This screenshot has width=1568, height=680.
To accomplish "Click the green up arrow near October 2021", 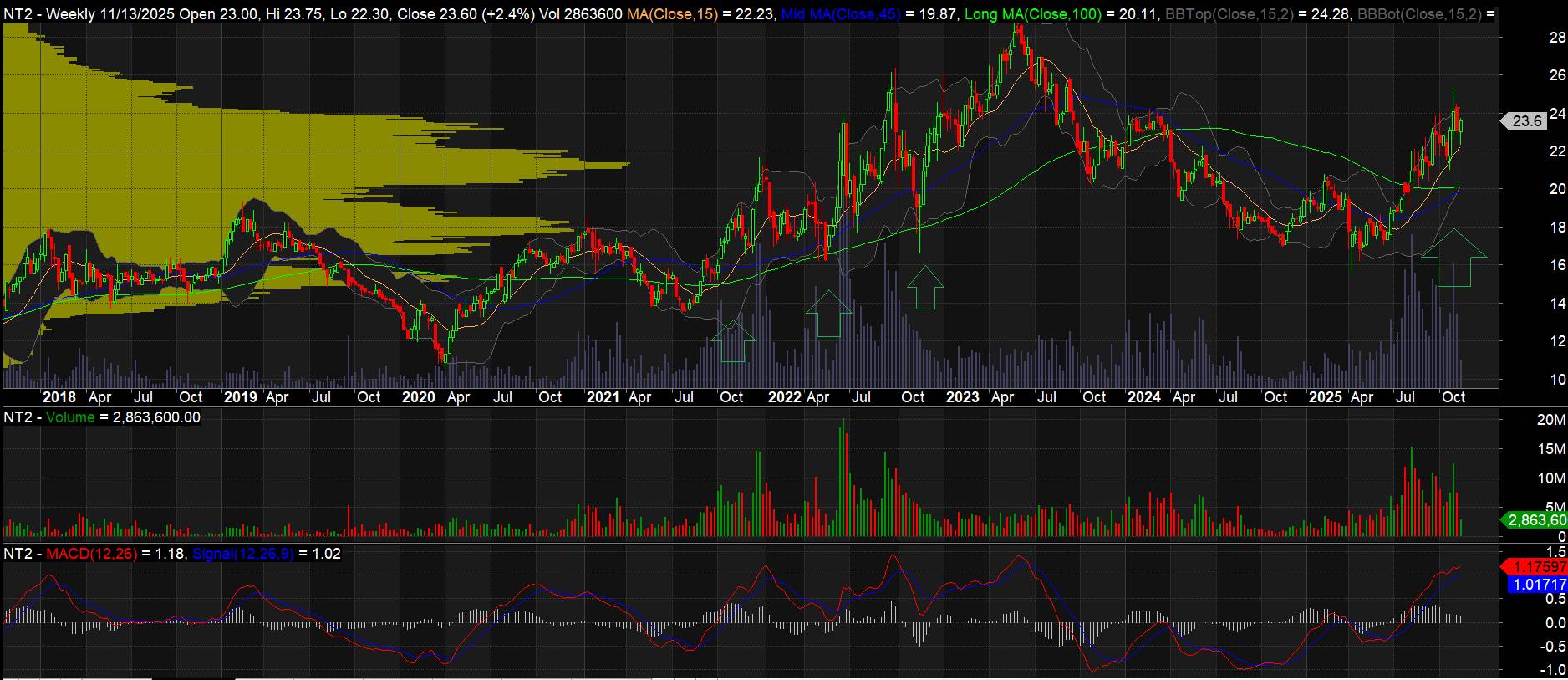I will pos(733,341).
